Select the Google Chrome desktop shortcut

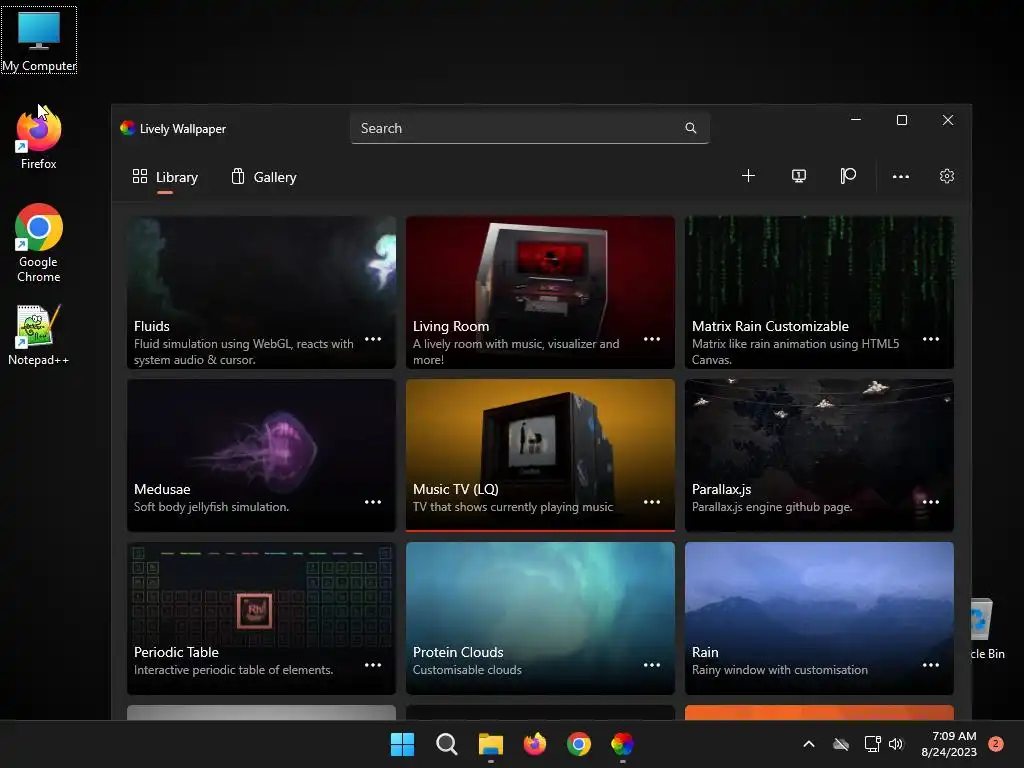[39, 243]
